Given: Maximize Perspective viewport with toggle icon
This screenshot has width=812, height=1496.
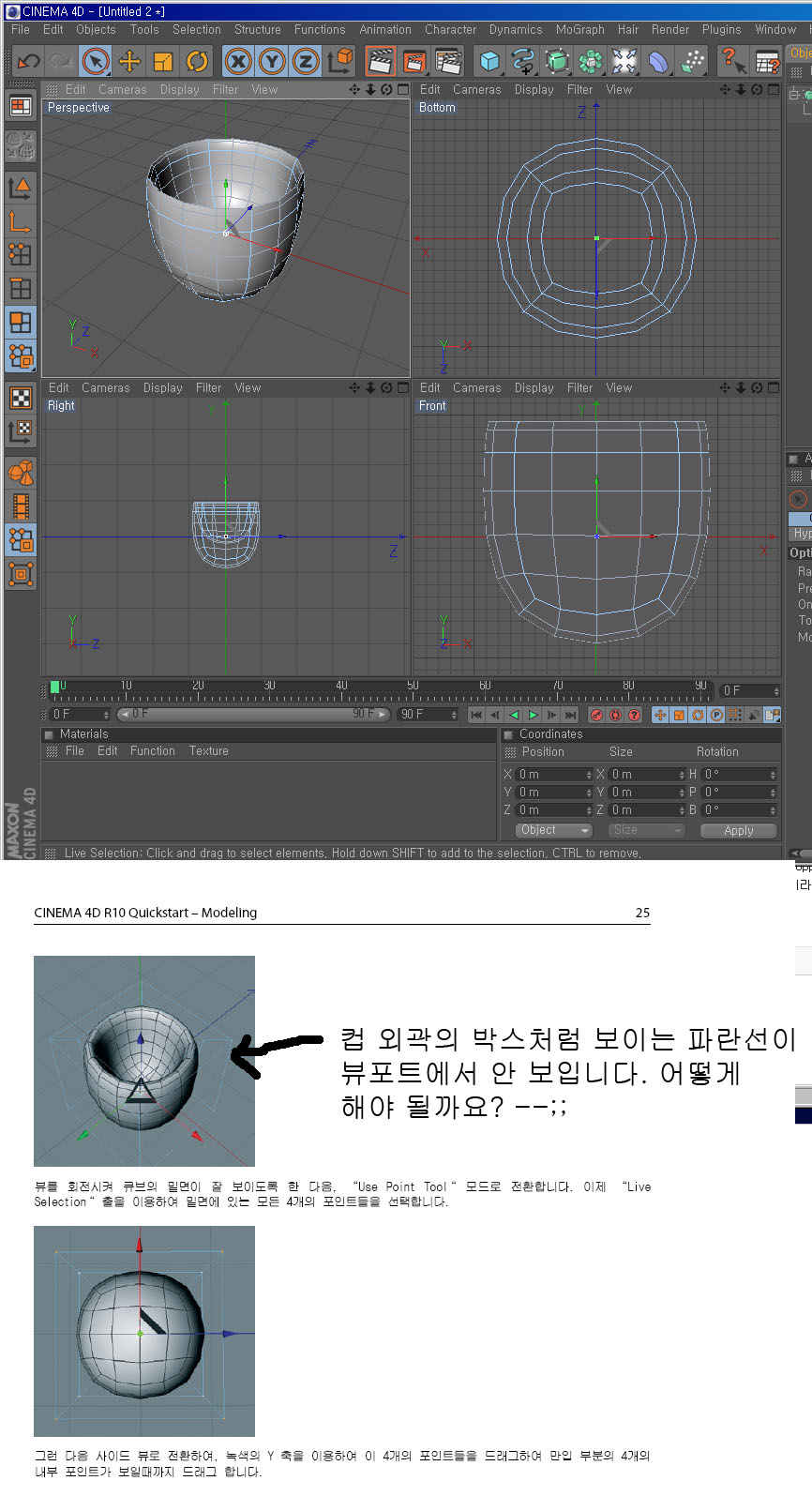Looking at the screenshot, I should pos(403,90).
